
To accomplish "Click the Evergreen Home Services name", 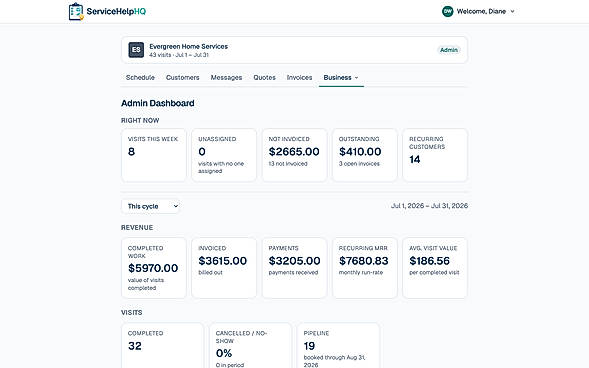I will (x=189, y=47).
